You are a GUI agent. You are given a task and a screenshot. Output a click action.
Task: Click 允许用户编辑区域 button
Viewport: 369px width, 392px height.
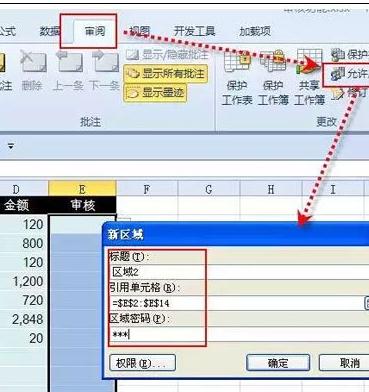[347, 74]
